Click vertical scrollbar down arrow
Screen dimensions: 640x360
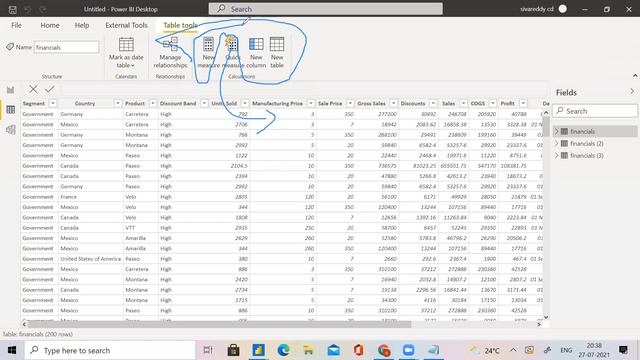546,317
